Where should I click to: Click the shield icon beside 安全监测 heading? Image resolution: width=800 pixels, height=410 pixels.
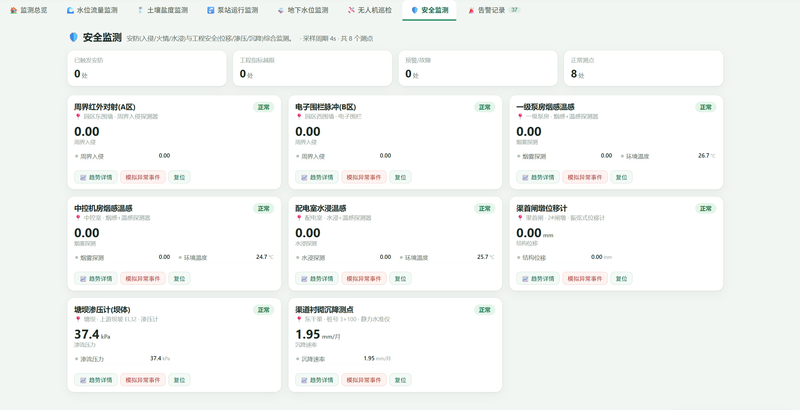[x=73, y=37]
